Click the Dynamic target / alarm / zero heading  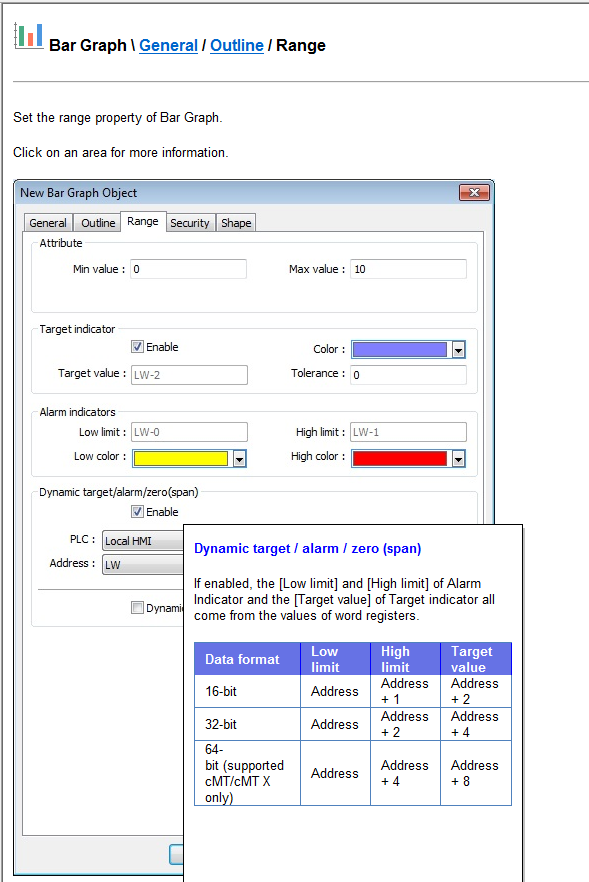pos(307,548)
